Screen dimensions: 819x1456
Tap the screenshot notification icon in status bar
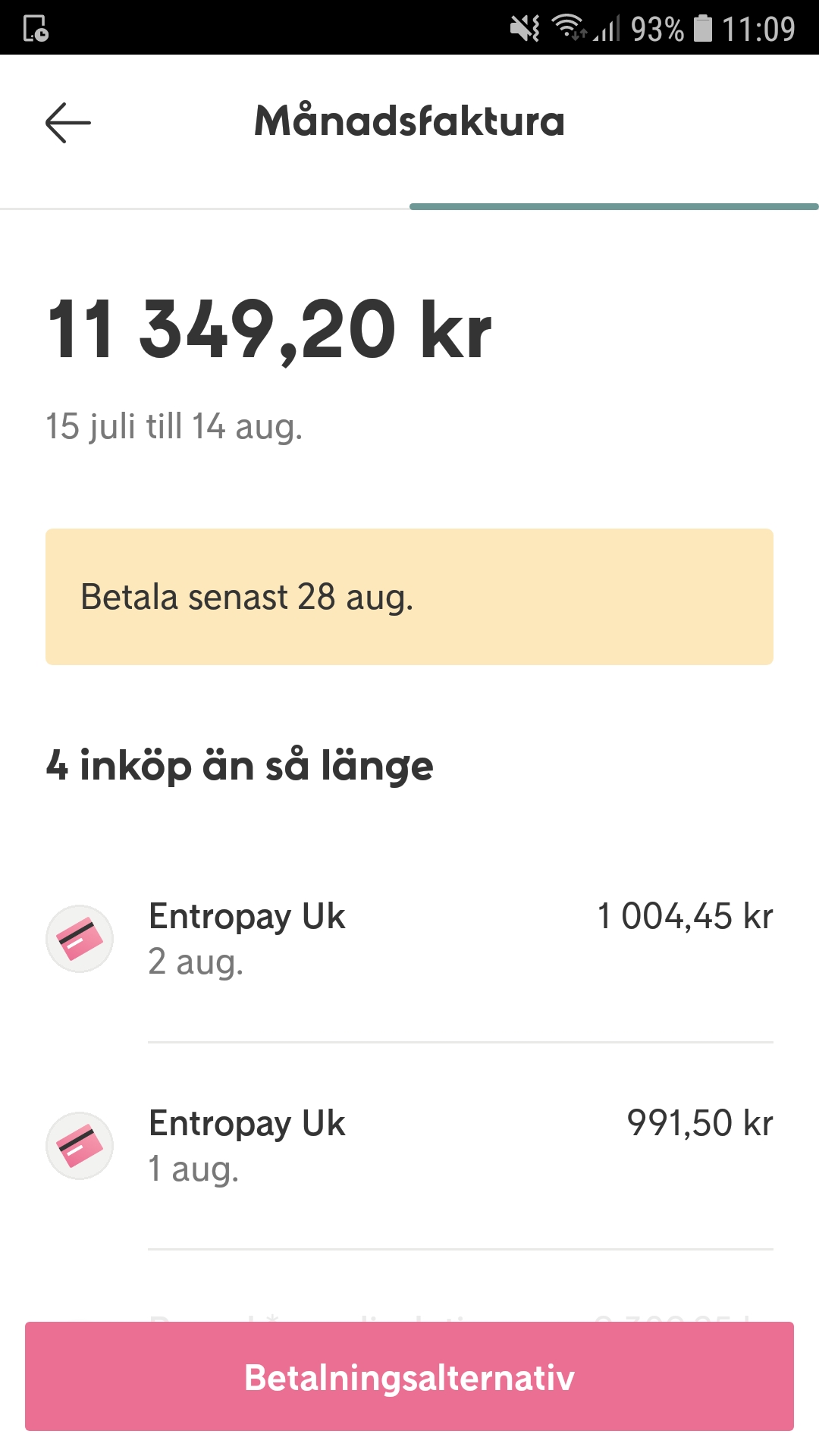coord(36,29)
